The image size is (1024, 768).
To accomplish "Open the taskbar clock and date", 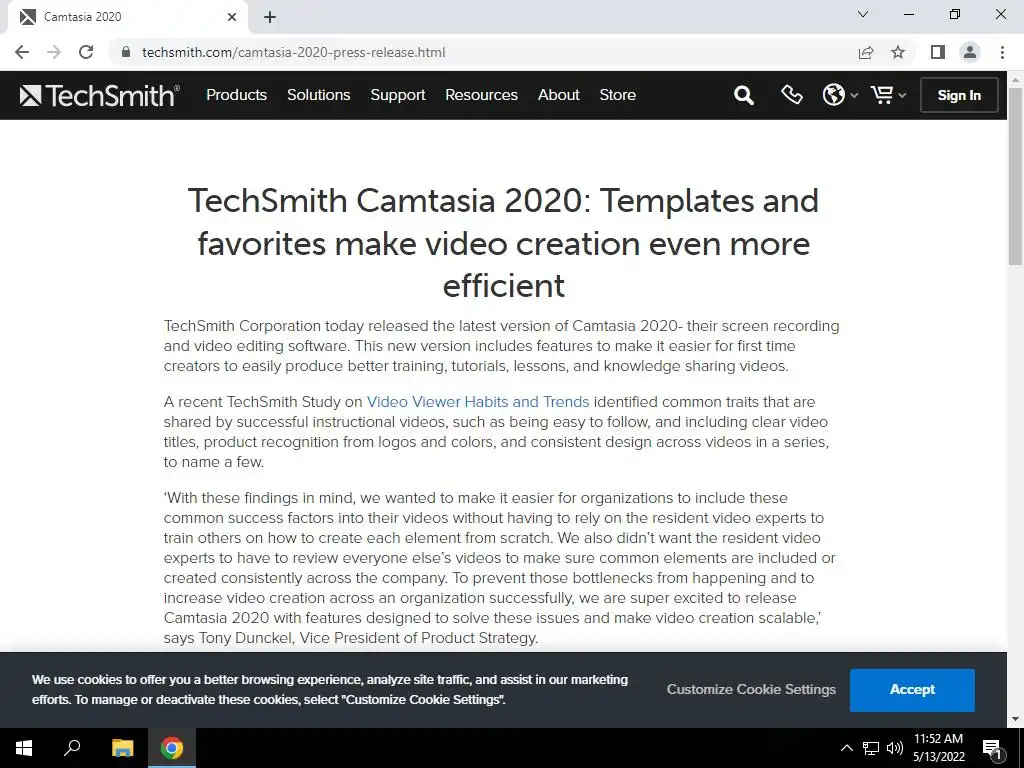I will click(x=938, y=748).
